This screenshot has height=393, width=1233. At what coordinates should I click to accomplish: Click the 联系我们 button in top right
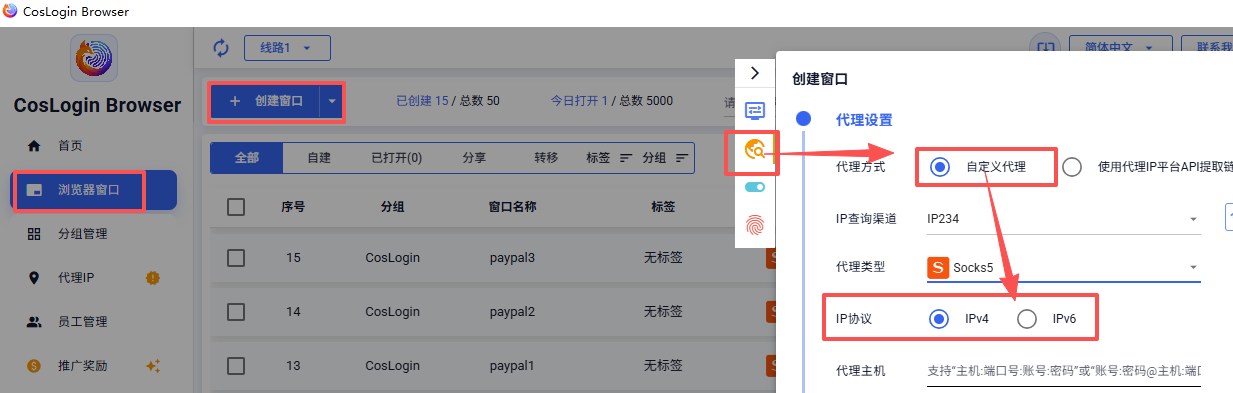(1207, 47)
